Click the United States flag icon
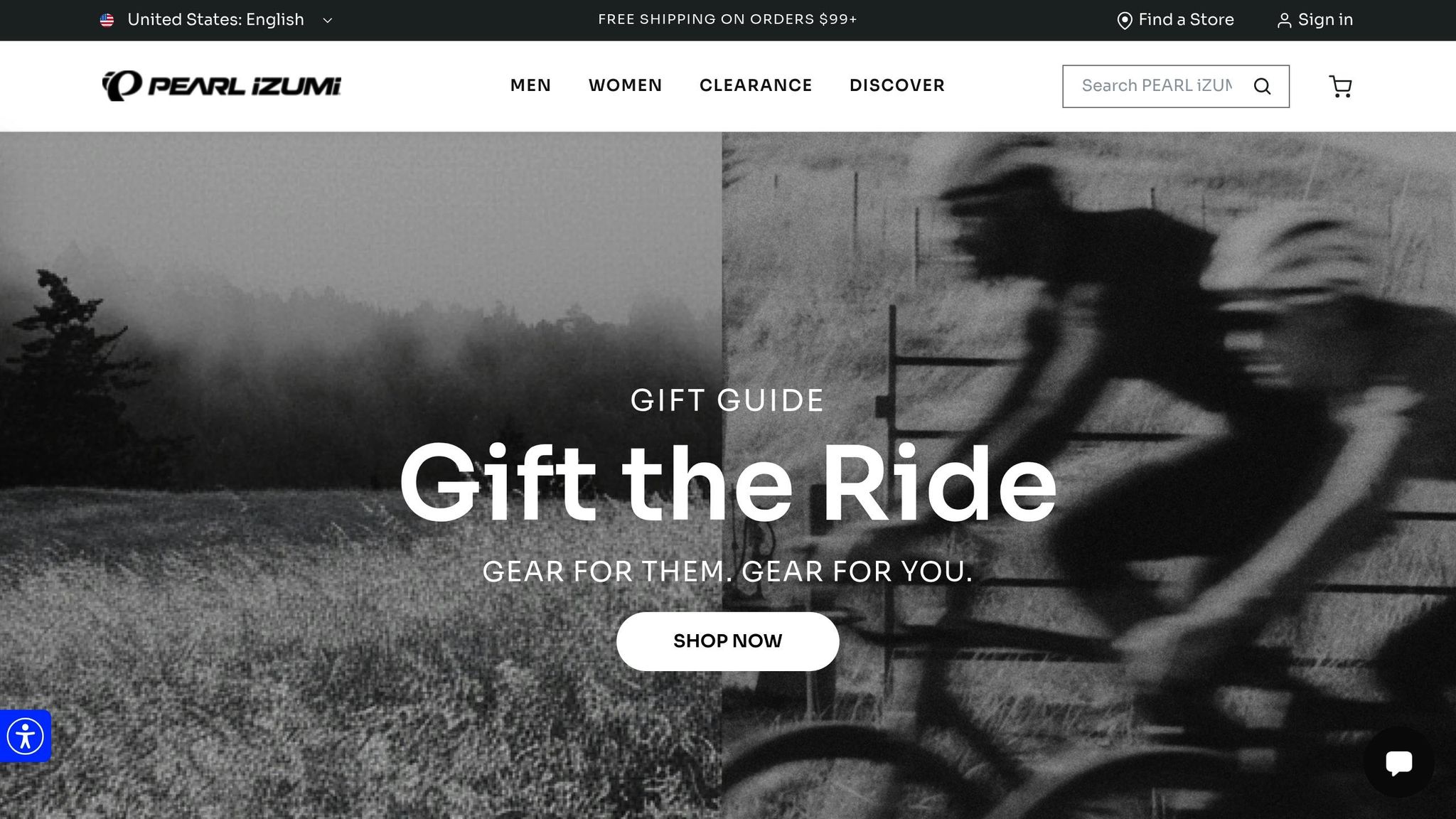 pyautogui.click(x=107, y=20)
